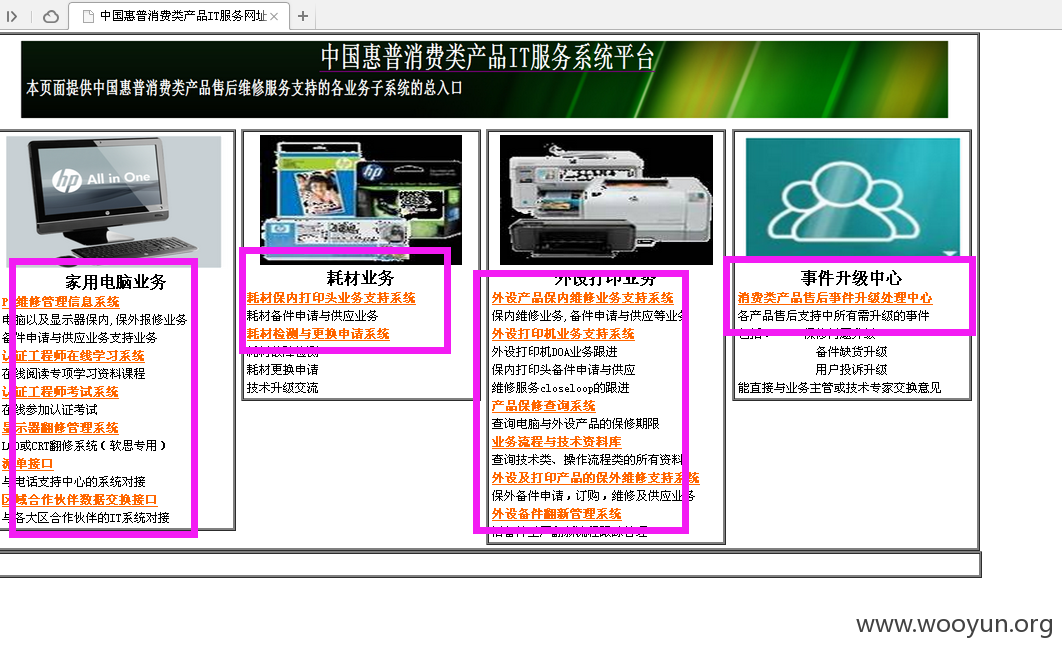Screen dimensions: 1062x653
Task: Open 产品保修查询系统 link
Action: tap(543, 406)
